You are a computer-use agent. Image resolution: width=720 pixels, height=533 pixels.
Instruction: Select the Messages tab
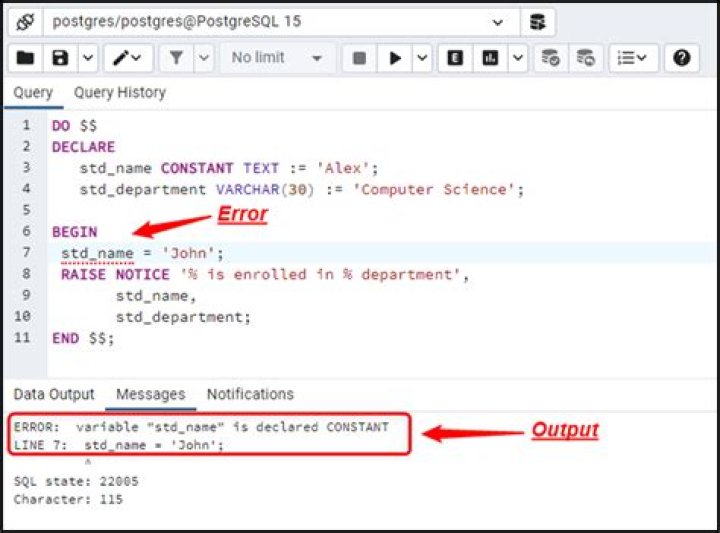click(x=151, y=394)
